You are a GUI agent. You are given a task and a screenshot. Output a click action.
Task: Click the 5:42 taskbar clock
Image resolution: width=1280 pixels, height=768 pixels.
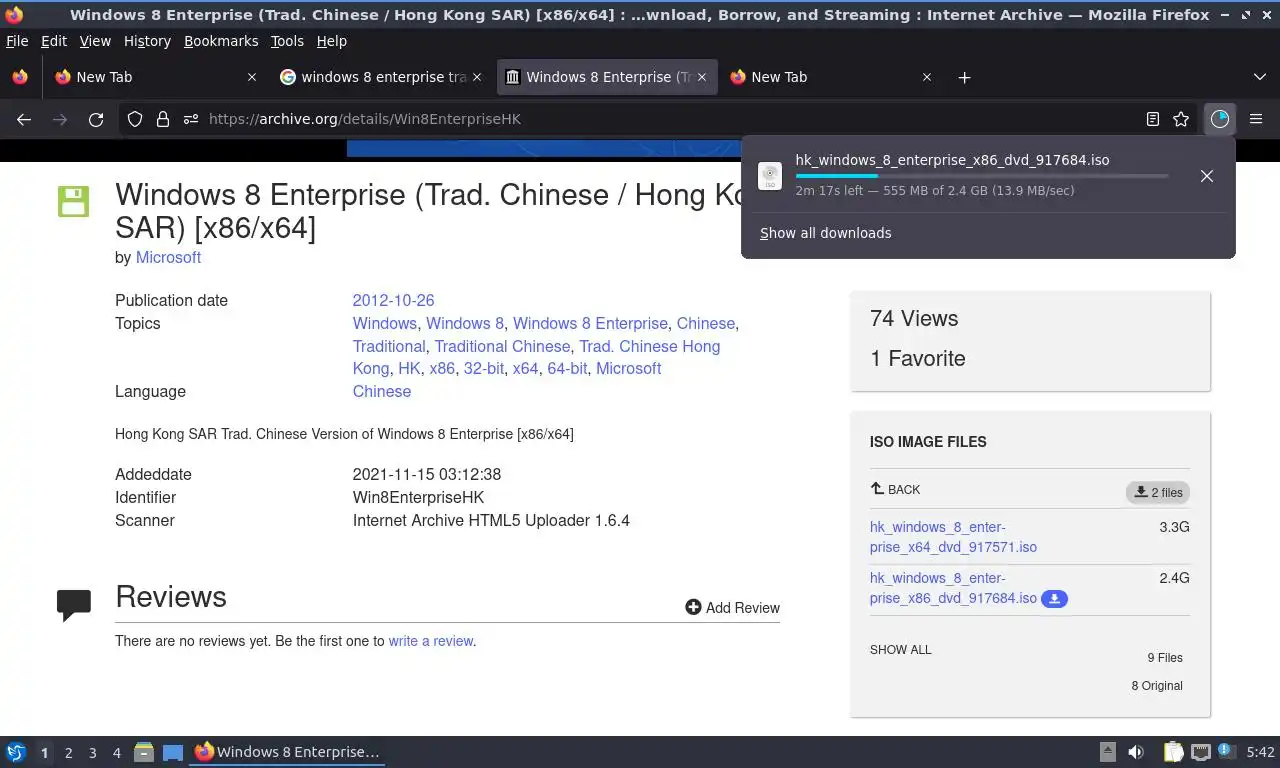(x=1260, y=752)
